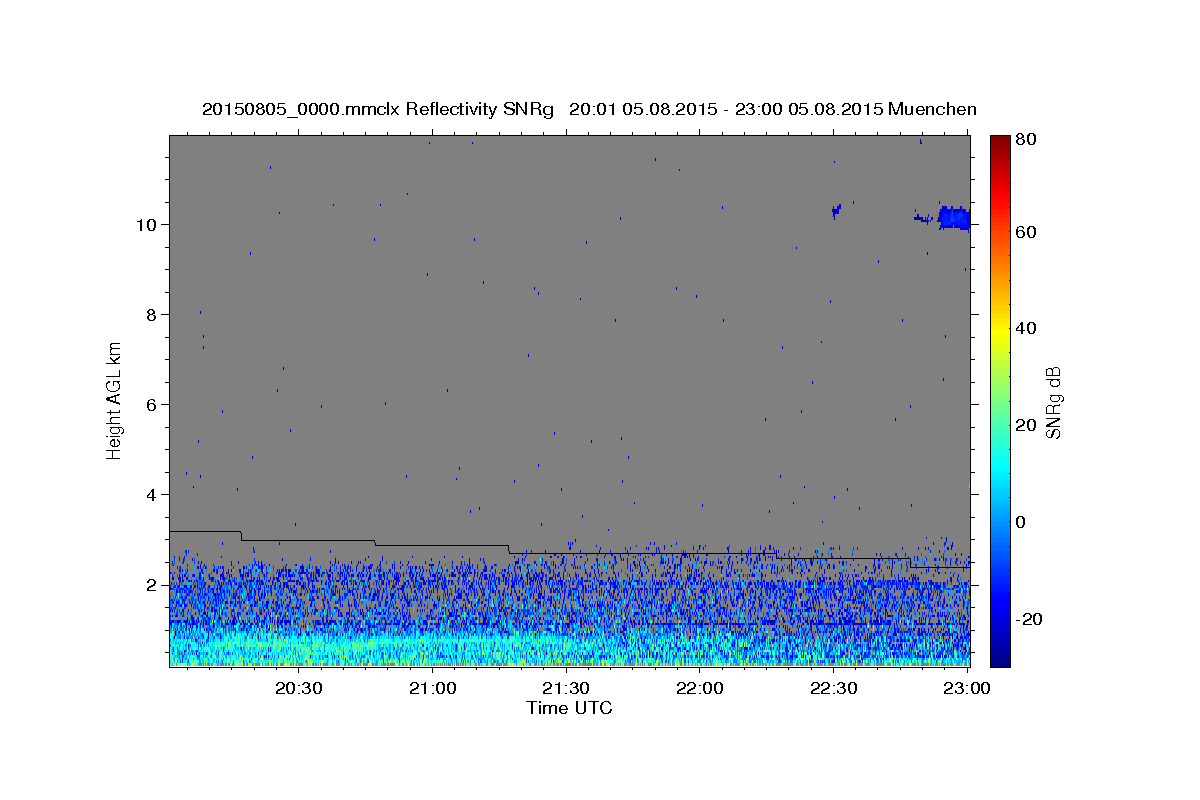The image size is (1200, 800).
Task: Click the 'Height AGL km' axis label
Action: [114, 400]
